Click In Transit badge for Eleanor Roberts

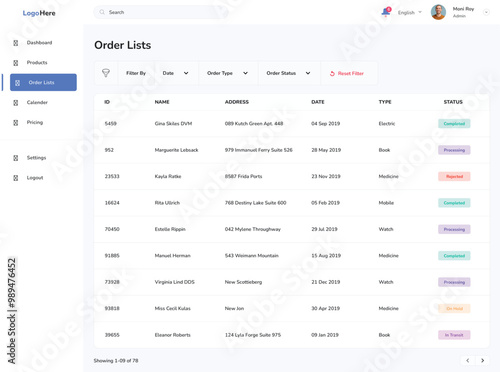tap(454, 335)
